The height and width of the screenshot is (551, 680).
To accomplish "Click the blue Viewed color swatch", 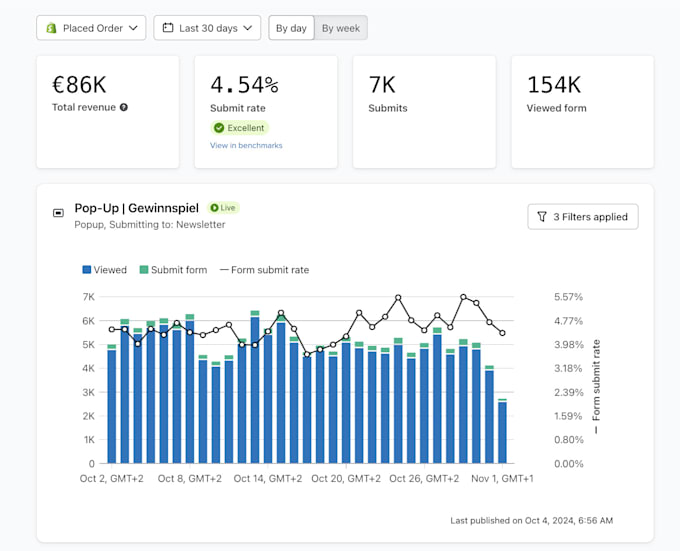I will (x=87, y=270).
